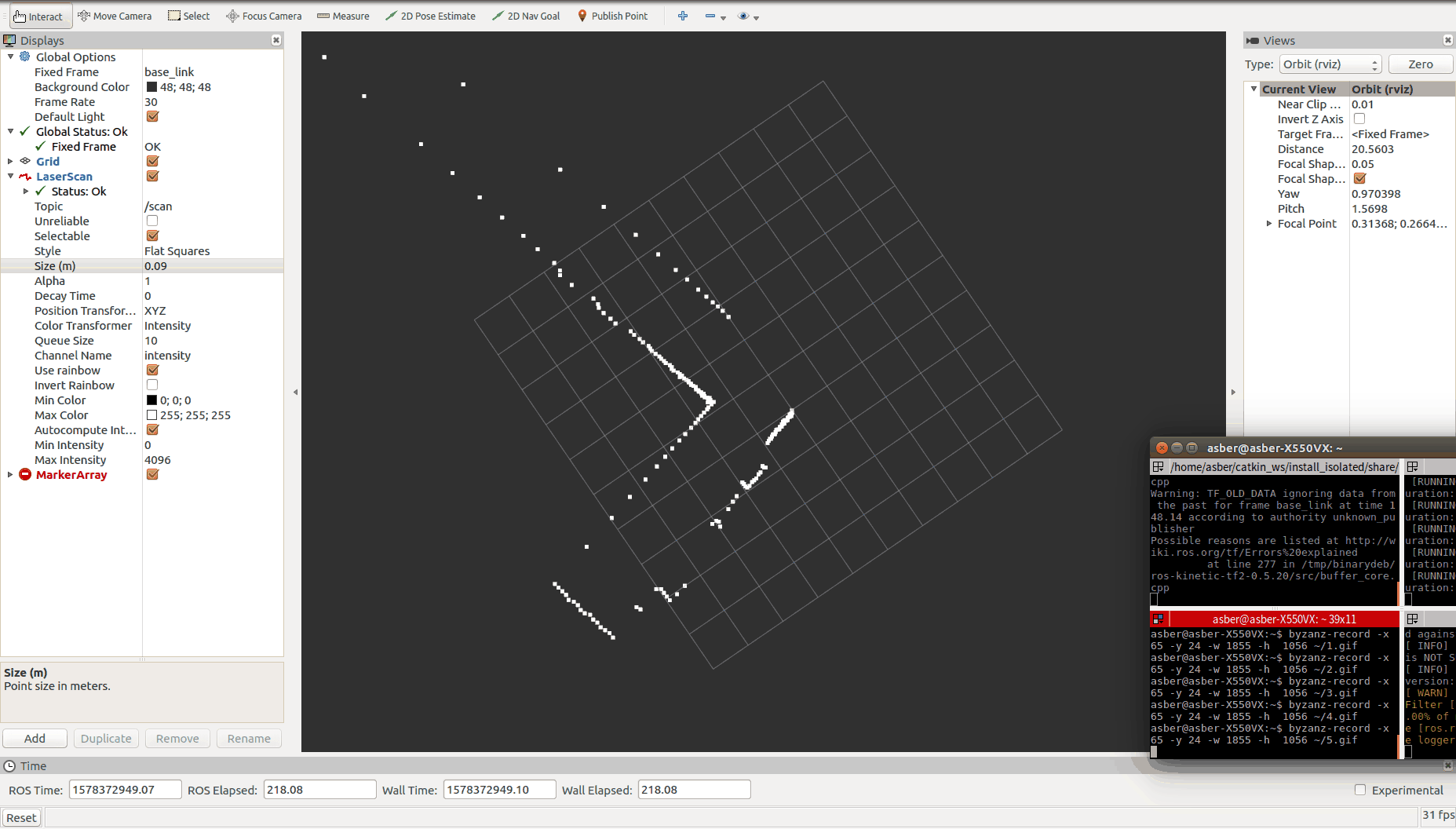Select the 2D Pose Estimate tool
This screenshot has height=829, width=1456.
(430, 16)
